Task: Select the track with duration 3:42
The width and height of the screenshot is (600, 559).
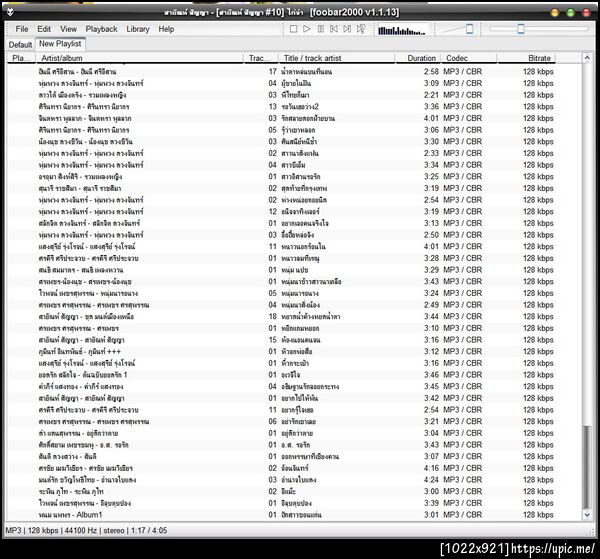Action: click(x=295, y=398)
